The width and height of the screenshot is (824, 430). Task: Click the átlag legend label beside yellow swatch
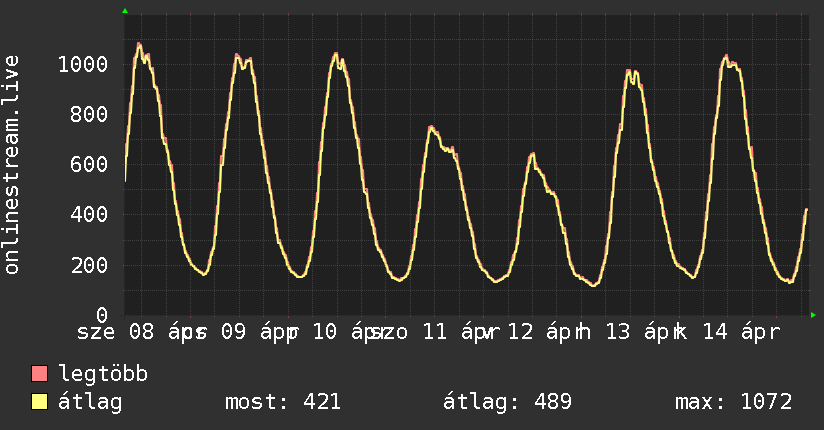click(90, 402)
